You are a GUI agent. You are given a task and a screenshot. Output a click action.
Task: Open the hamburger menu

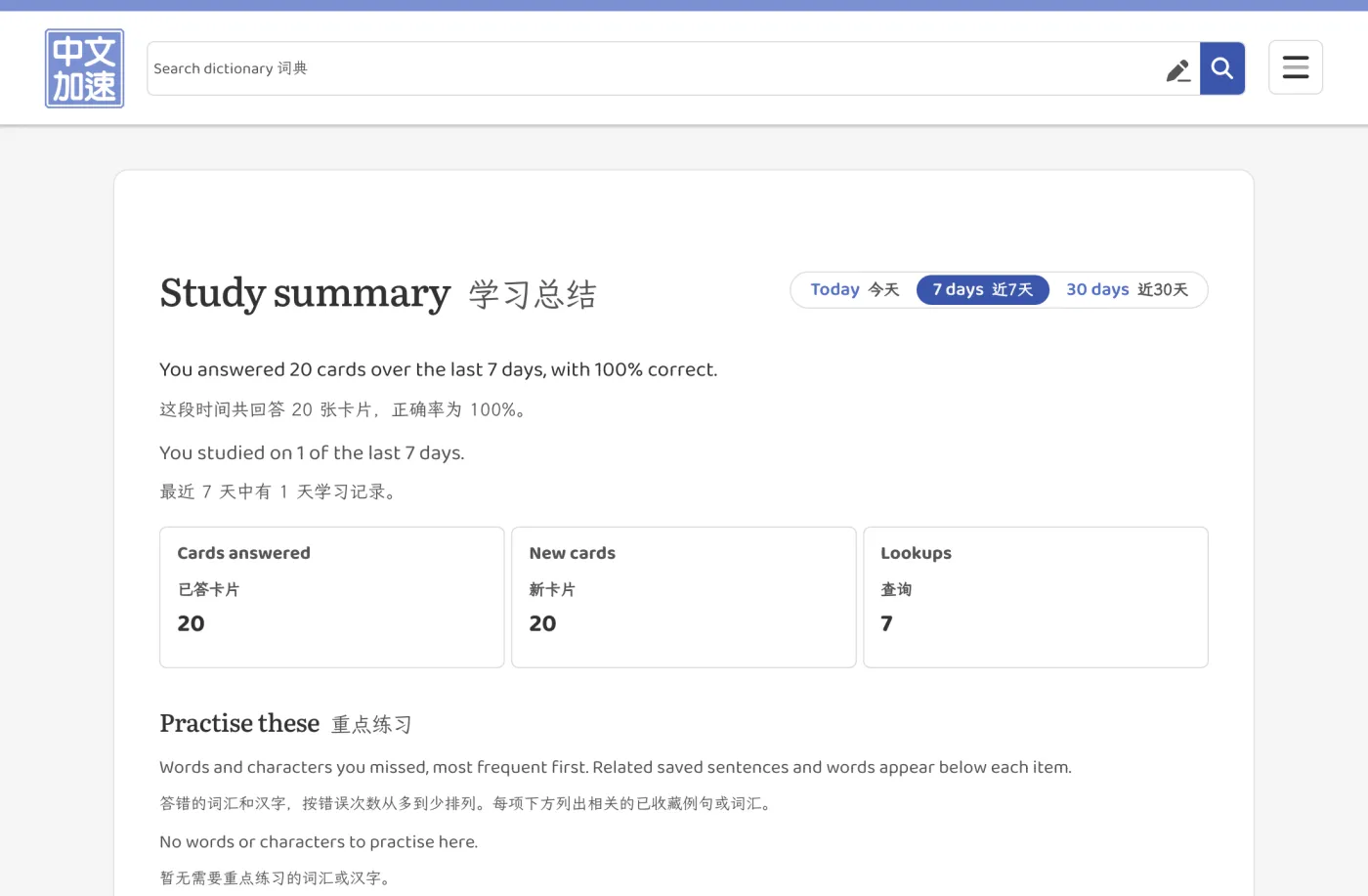click(1296, 67)
